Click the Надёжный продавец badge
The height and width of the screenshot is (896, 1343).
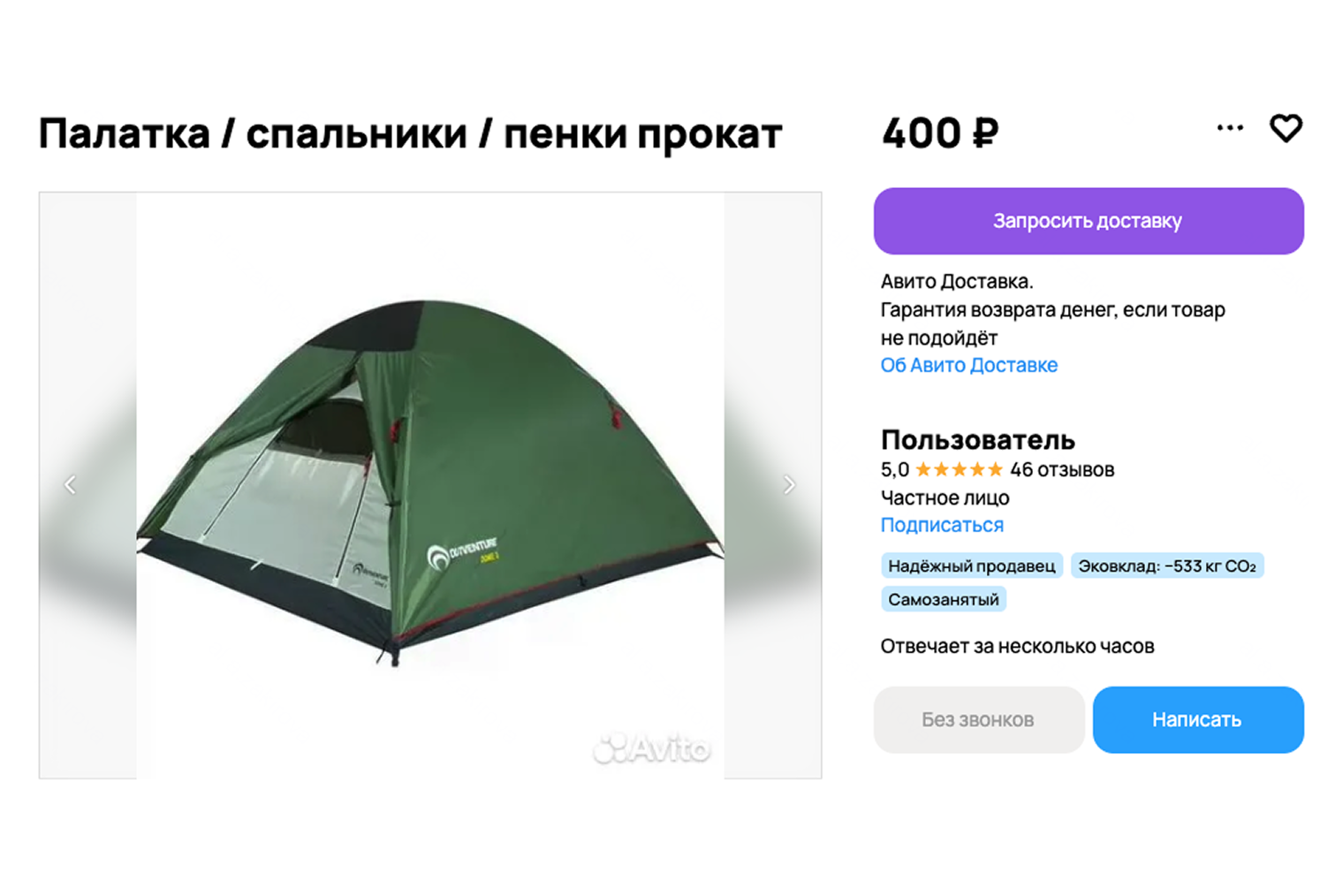click(x=972, y=566)
